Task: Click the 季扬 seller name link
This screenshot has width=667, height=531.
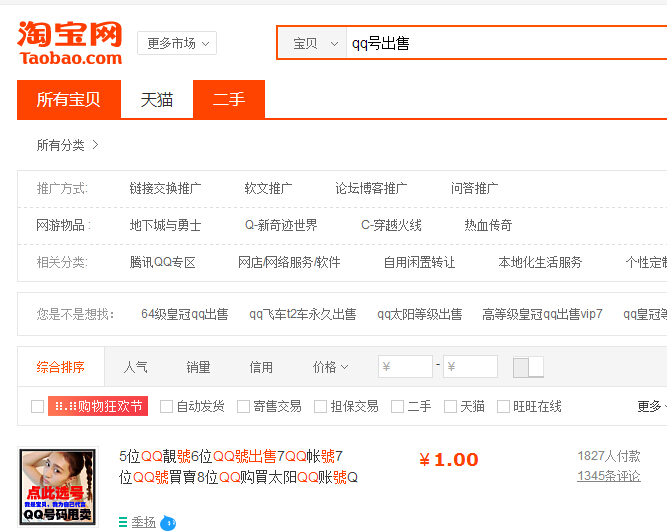Action: [x=143, y=522]
